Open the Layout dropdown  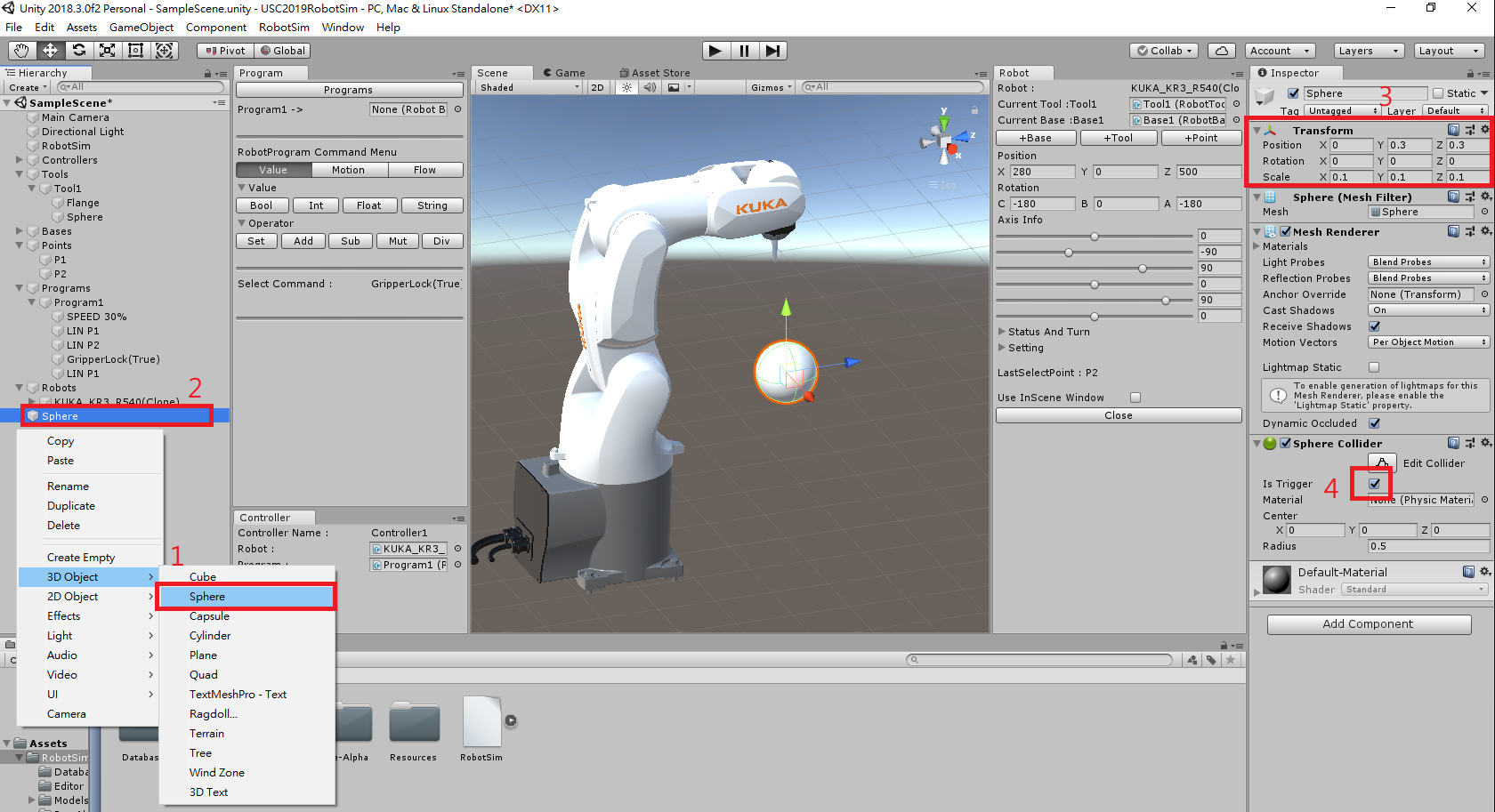[1449, 51]
